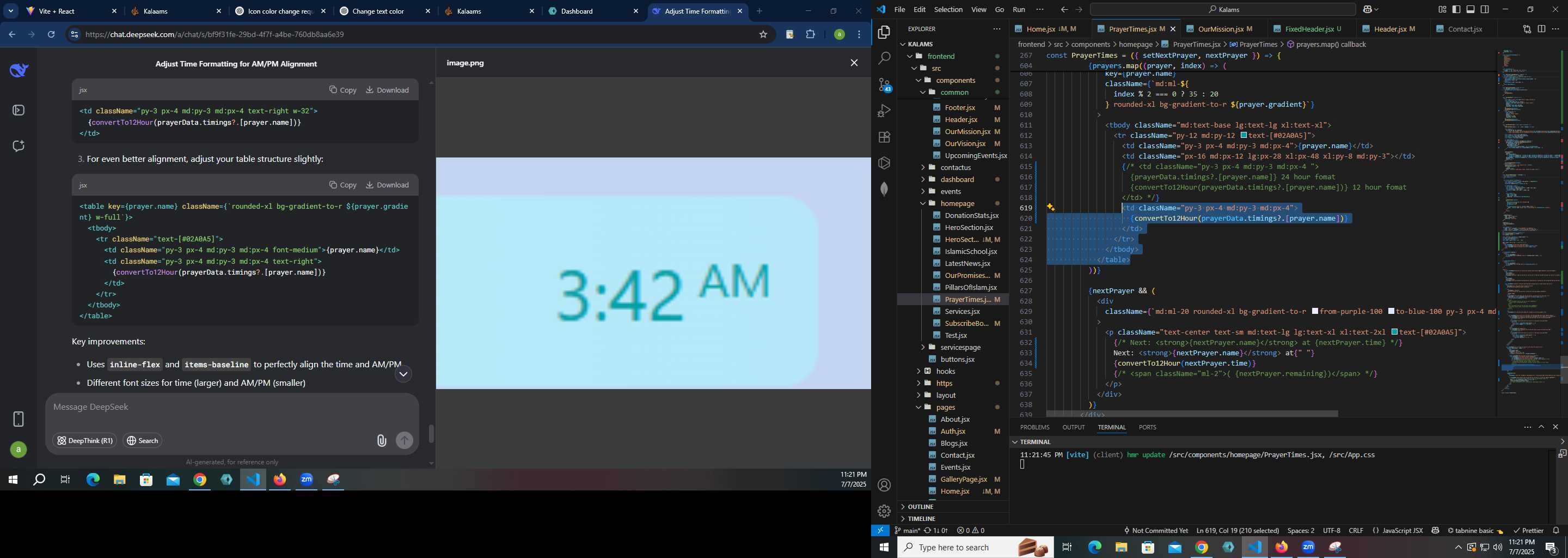Open MongoDB leaf icon in activity bar
This screenshot has height=558, width=1568.
pos(884,189)
